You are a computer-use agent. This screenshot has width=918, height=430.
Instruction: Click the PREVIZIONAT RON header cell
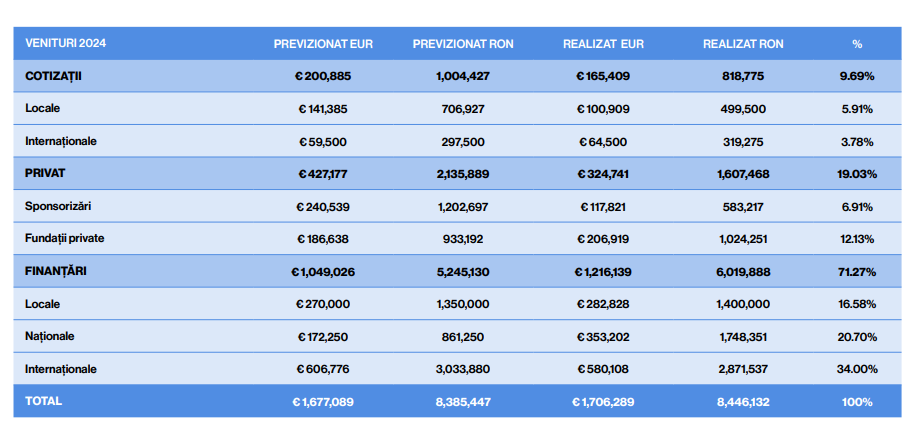point(462,44)
